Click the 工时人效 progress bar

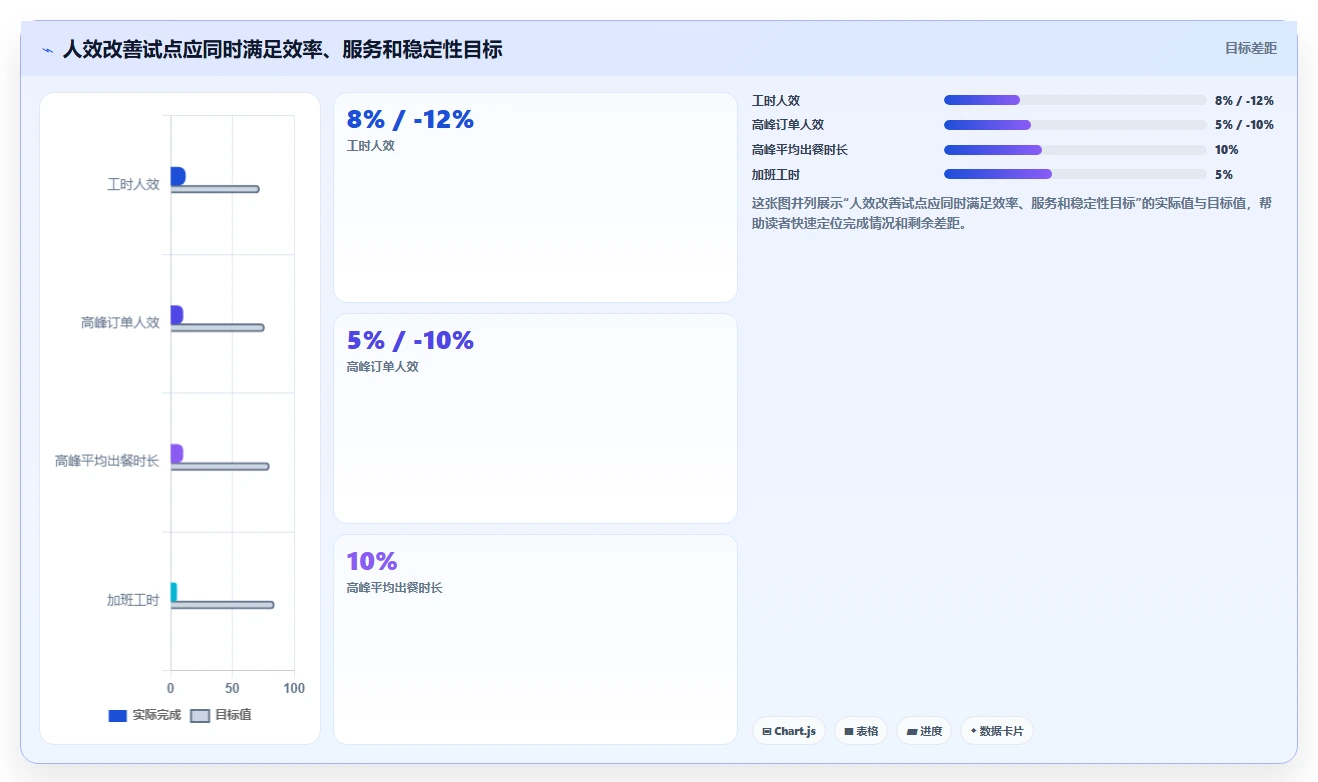pyautogui.click(x=1075, y=100)
